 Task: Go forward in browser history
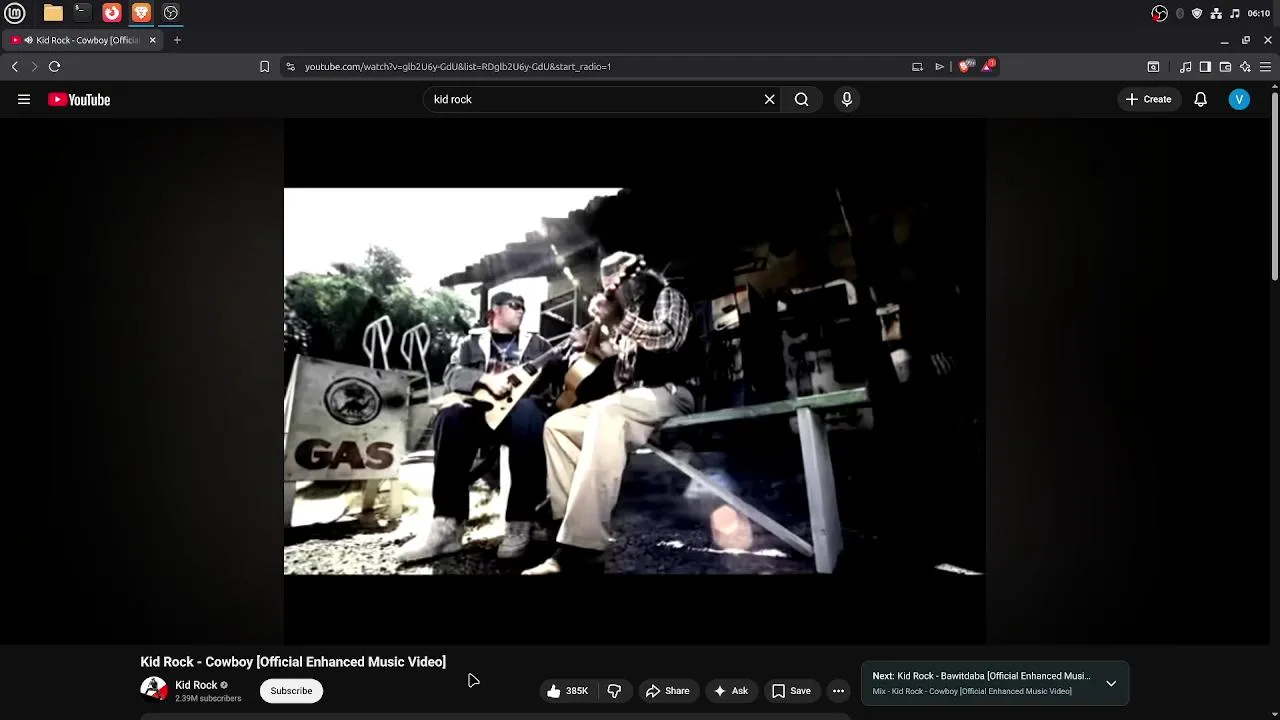tap(34, 66)
